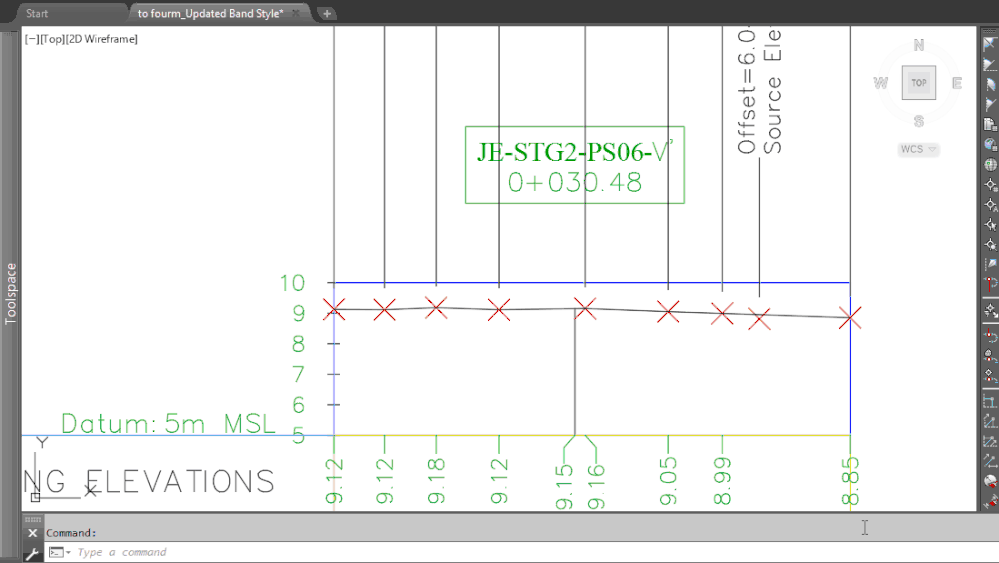Select the 0+030.48 station text

pos(575,183)
